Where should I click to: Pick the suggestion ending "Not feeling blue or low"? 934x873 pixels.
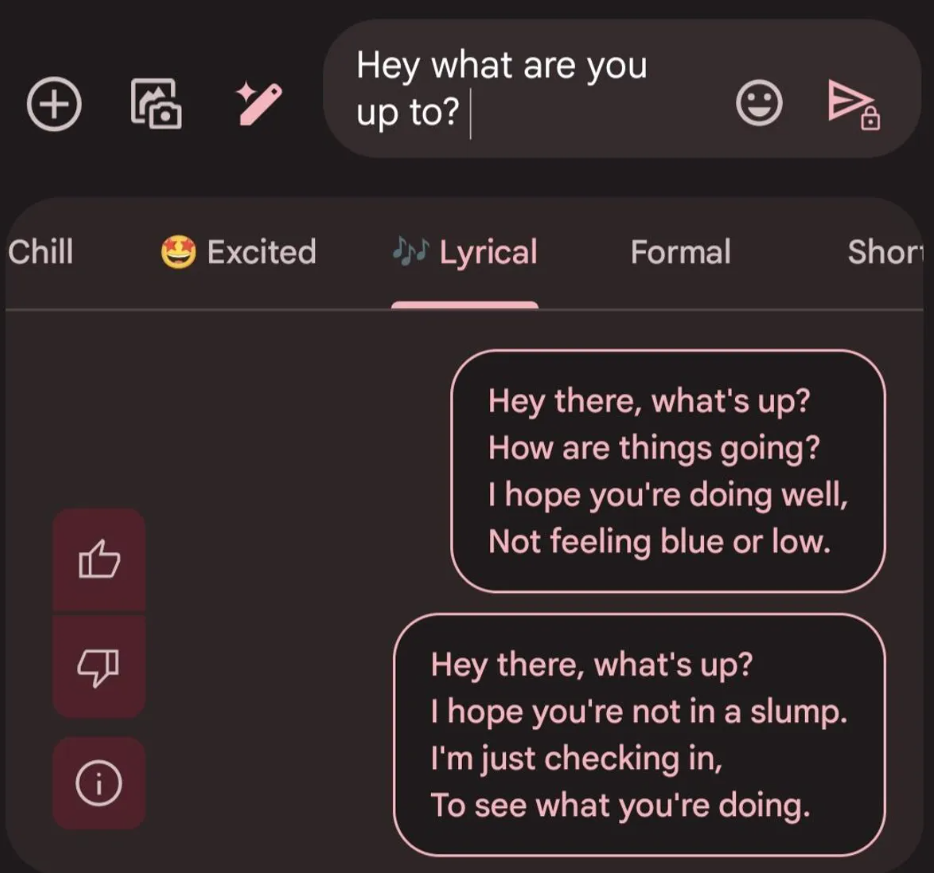667,471
